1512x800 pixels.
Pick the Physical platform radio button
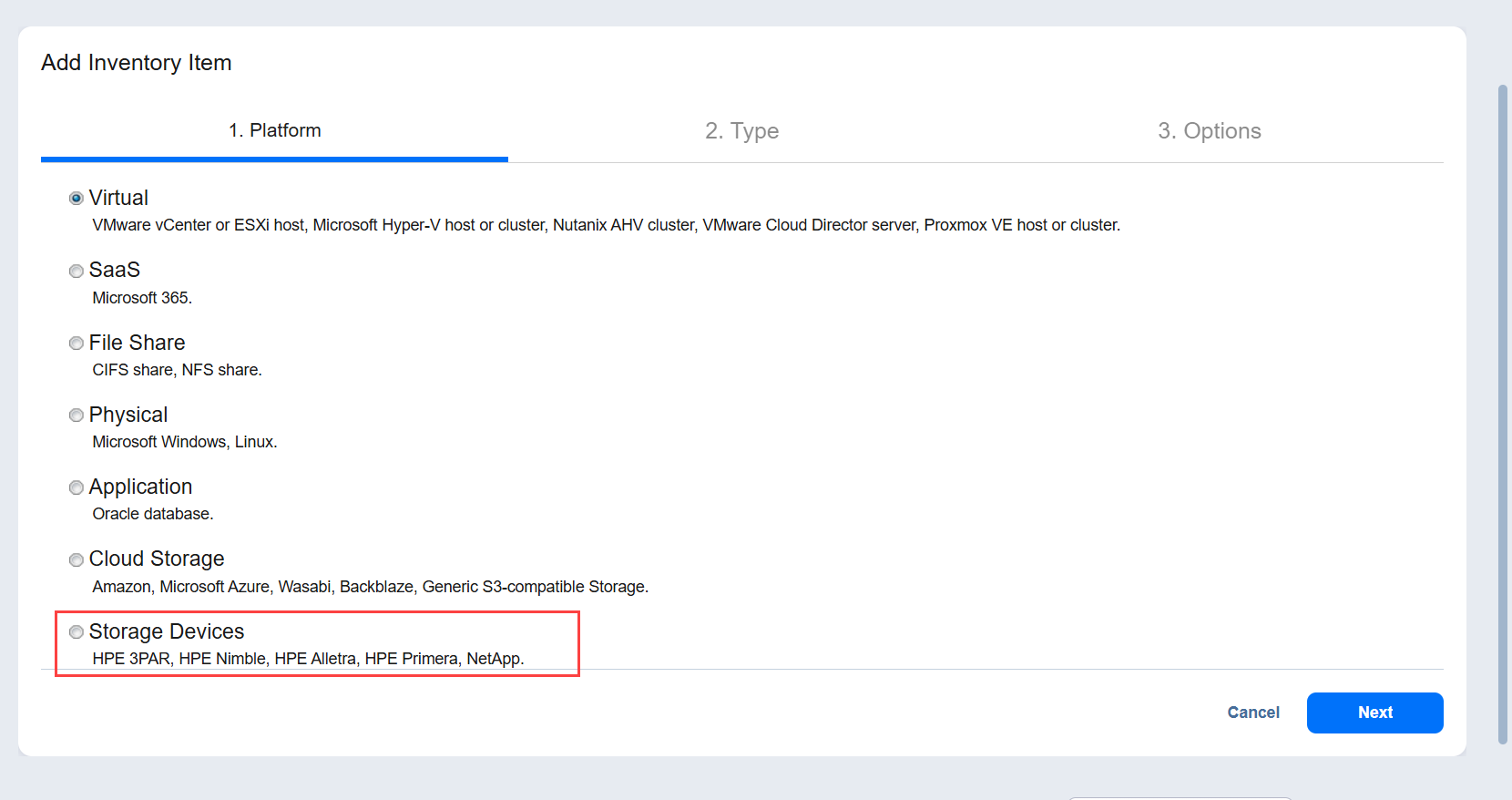(77, 415)
